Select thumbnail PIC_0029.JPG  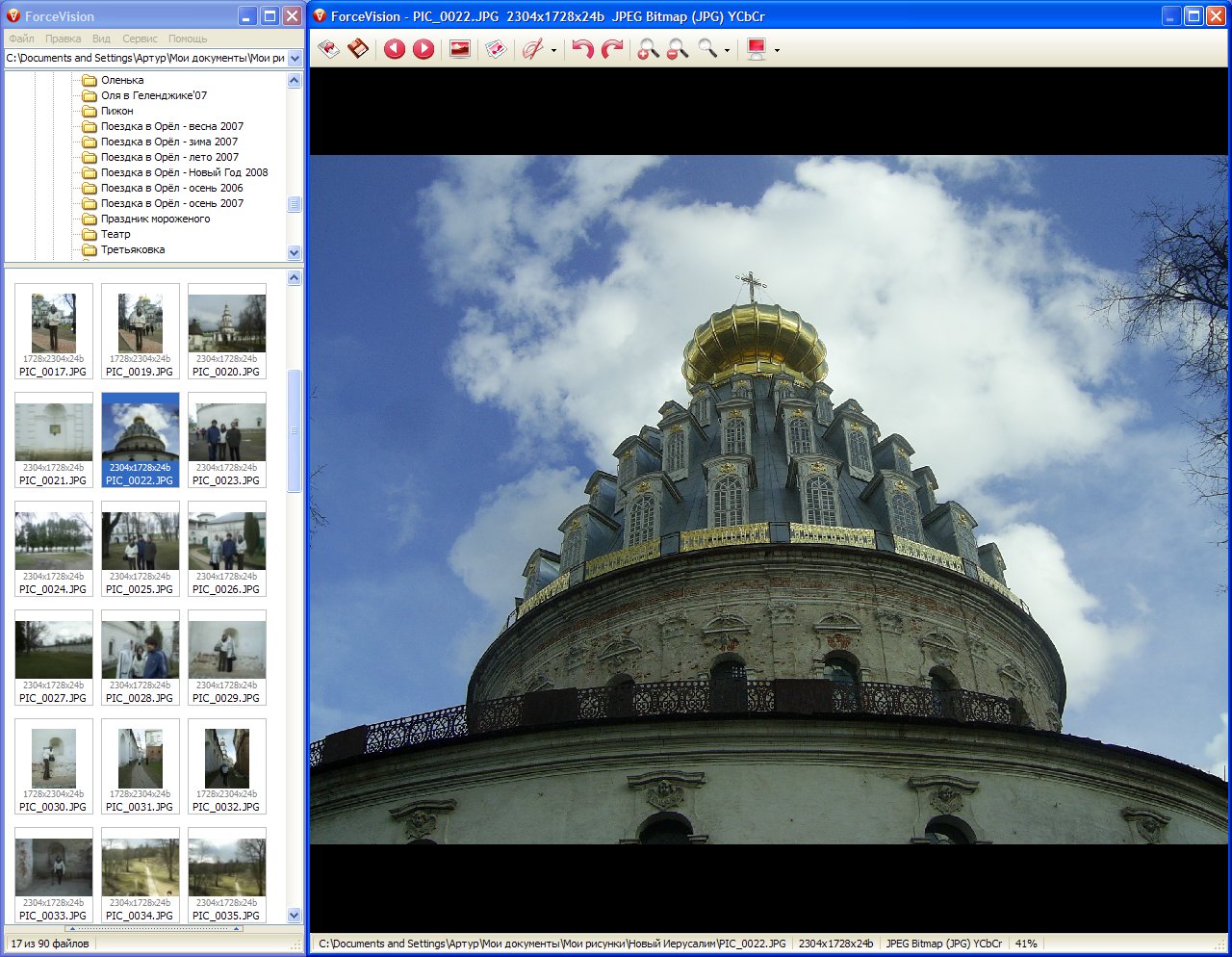tap(227, 658)
